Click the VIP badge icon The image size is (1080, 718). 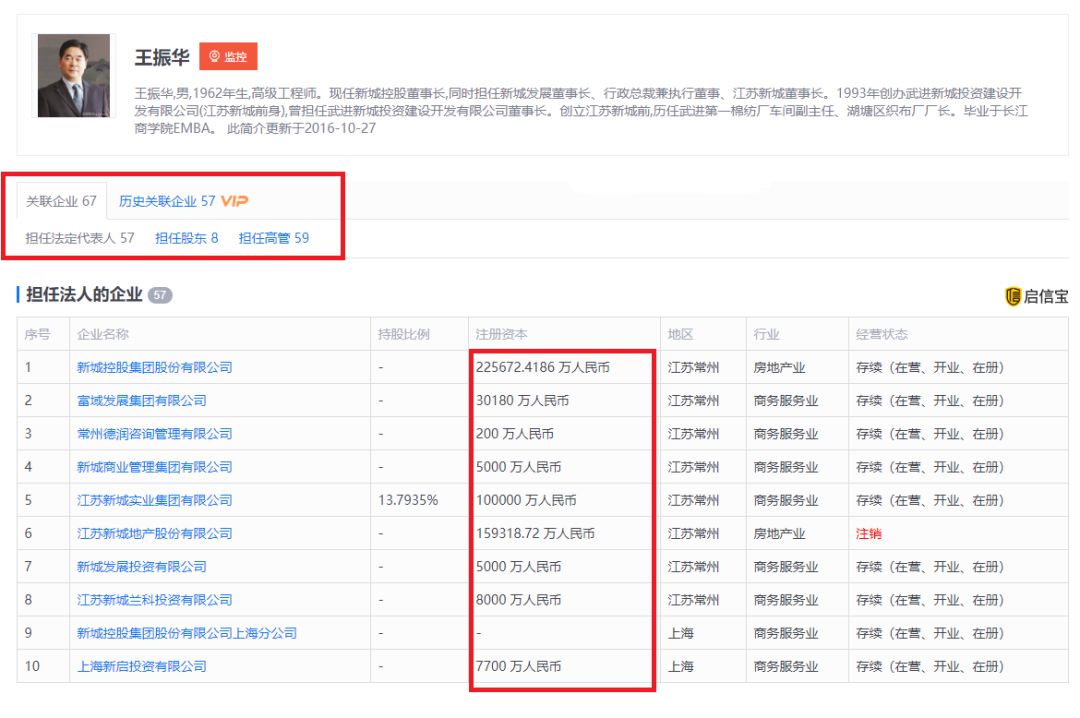[234, 201]
